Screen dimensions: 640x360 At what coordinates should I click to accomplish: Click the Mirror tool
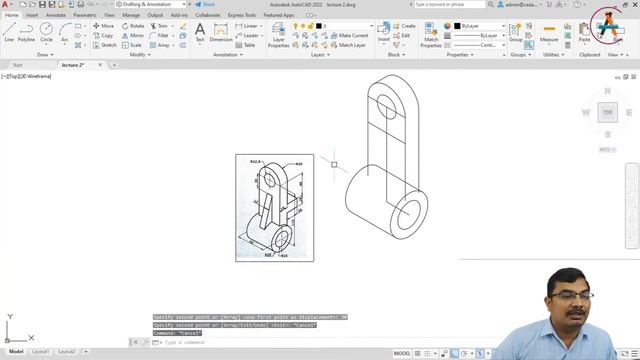(x=133, y=36)
